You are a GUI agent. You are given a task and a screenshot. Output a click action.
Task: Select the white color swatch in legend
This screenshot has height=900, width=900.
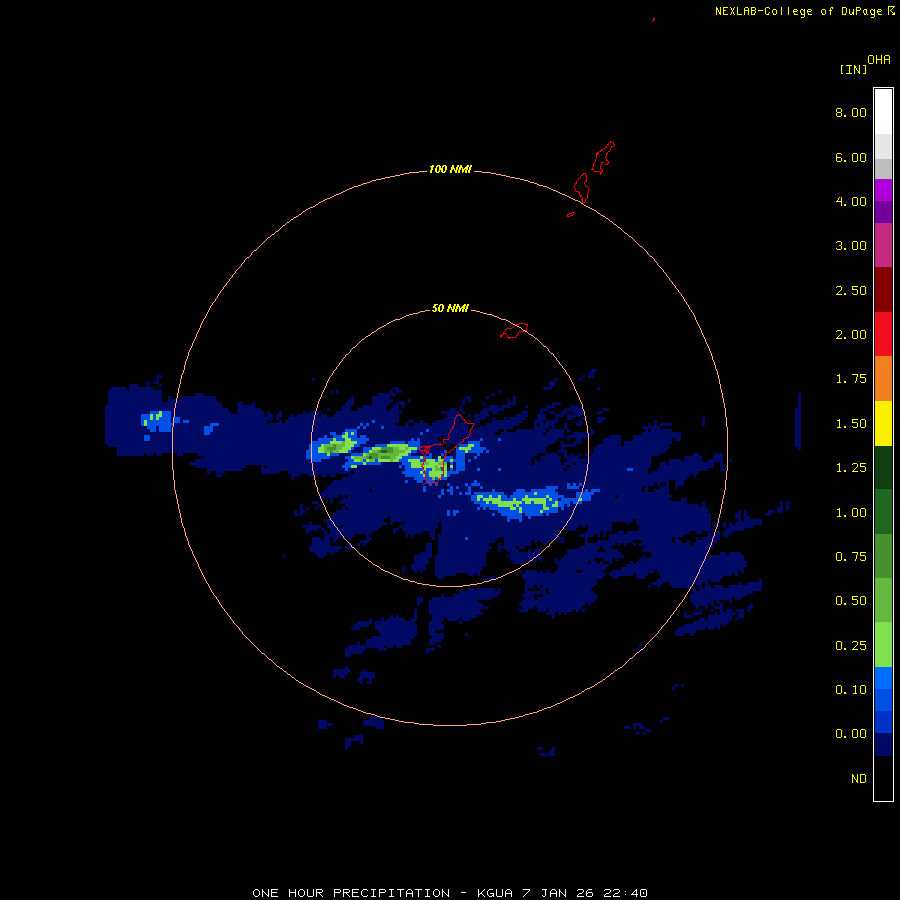pos(883,112)
